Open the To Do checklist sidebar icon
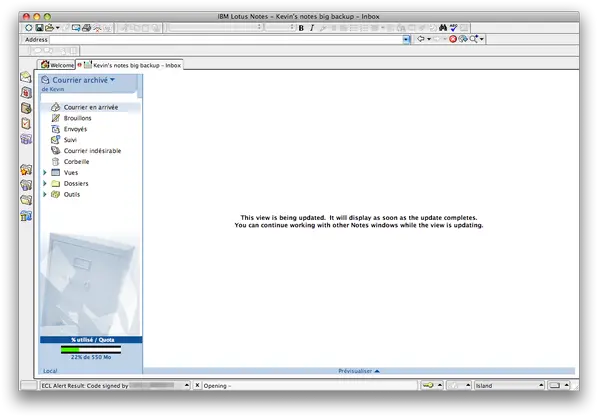This screenshot has height=416, width=597. pos(26,123)
